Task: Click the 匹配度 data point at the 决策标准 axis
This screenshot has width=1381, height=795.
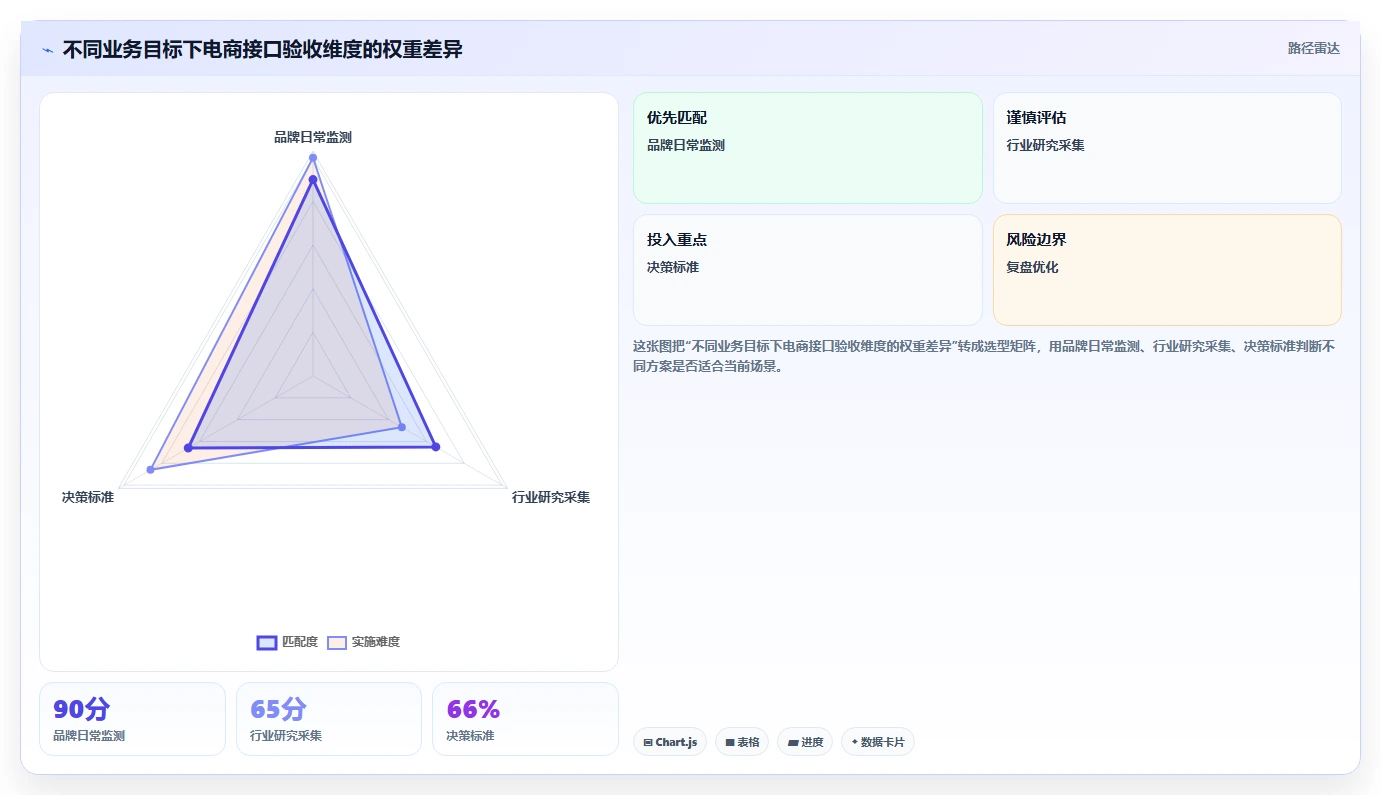Action: point(188,447)
